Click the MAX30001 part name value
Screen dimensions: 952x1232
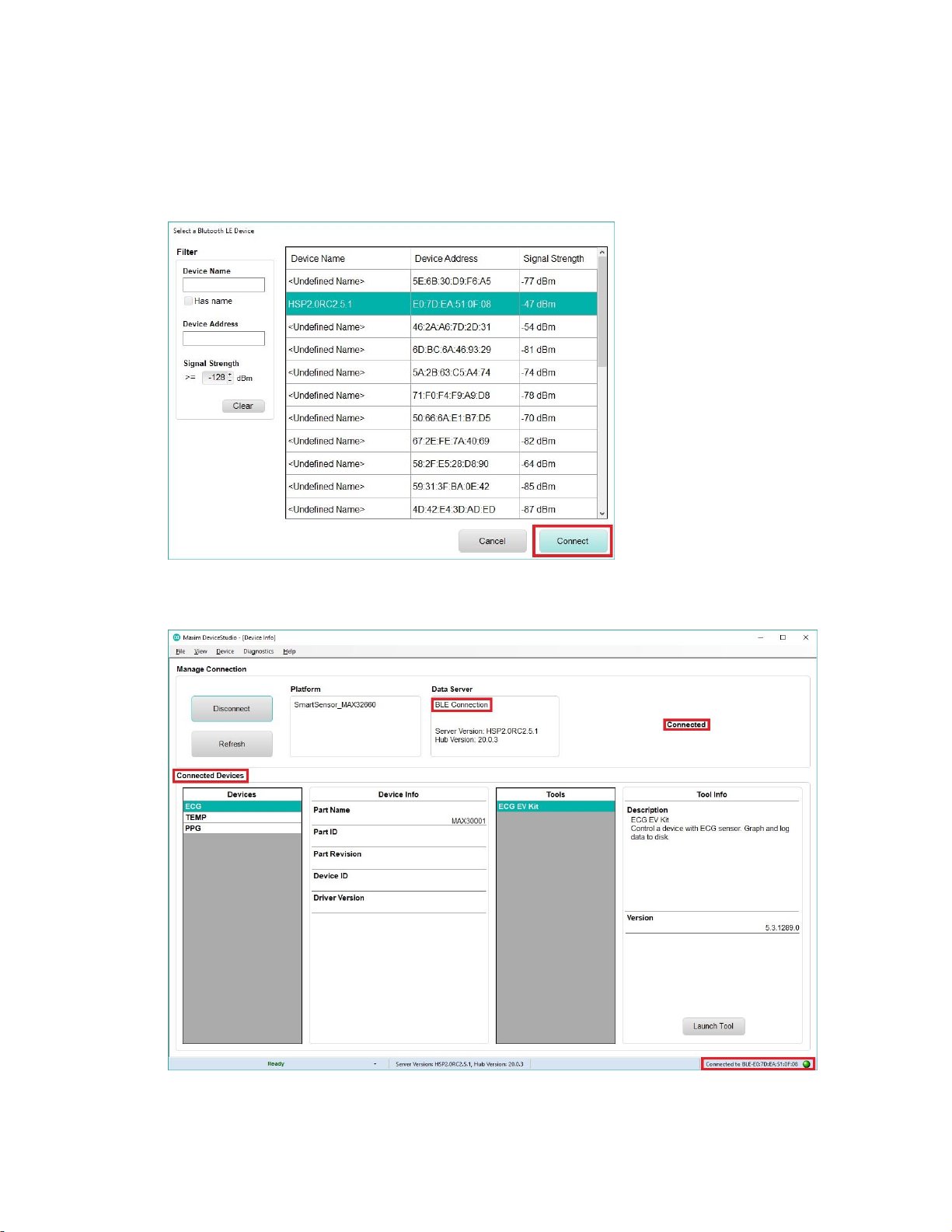[469, 821]
